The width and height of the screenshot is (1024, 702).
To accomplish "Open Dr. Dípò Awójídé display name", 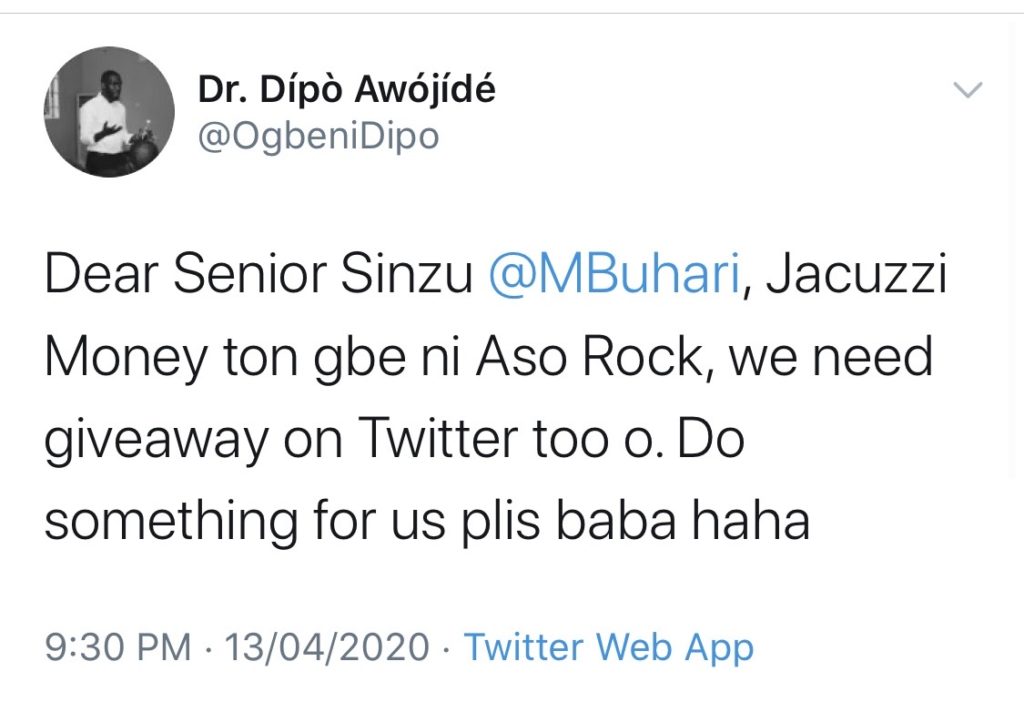I will (x=346, y=91).
